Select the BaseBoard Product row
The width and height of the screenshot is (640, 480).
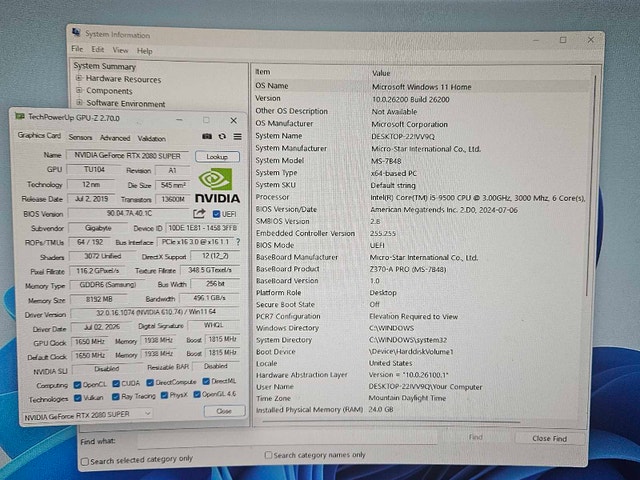422,269
